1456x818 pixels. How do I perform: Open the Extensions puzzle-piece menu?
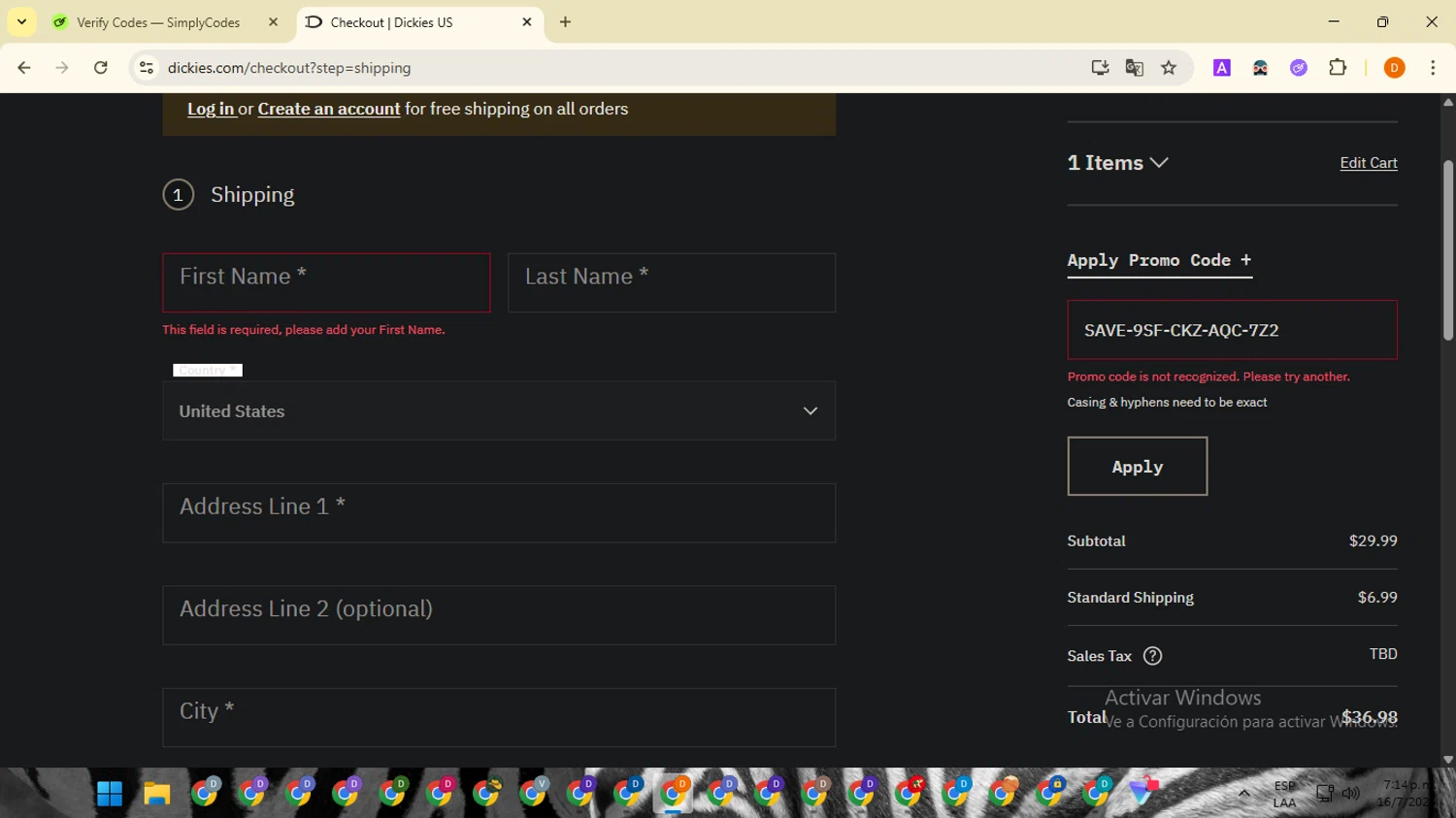(1338, 68)
